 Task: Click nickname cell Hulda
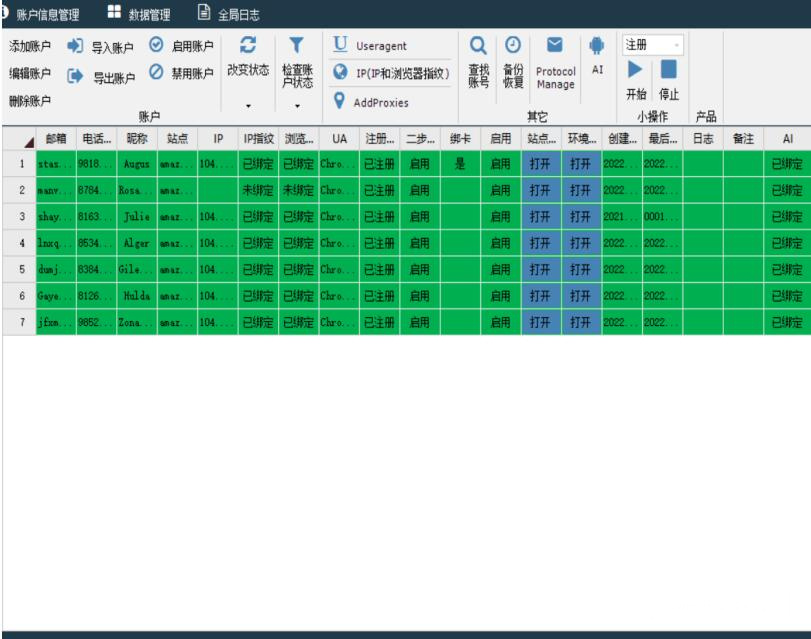[137, 296]
